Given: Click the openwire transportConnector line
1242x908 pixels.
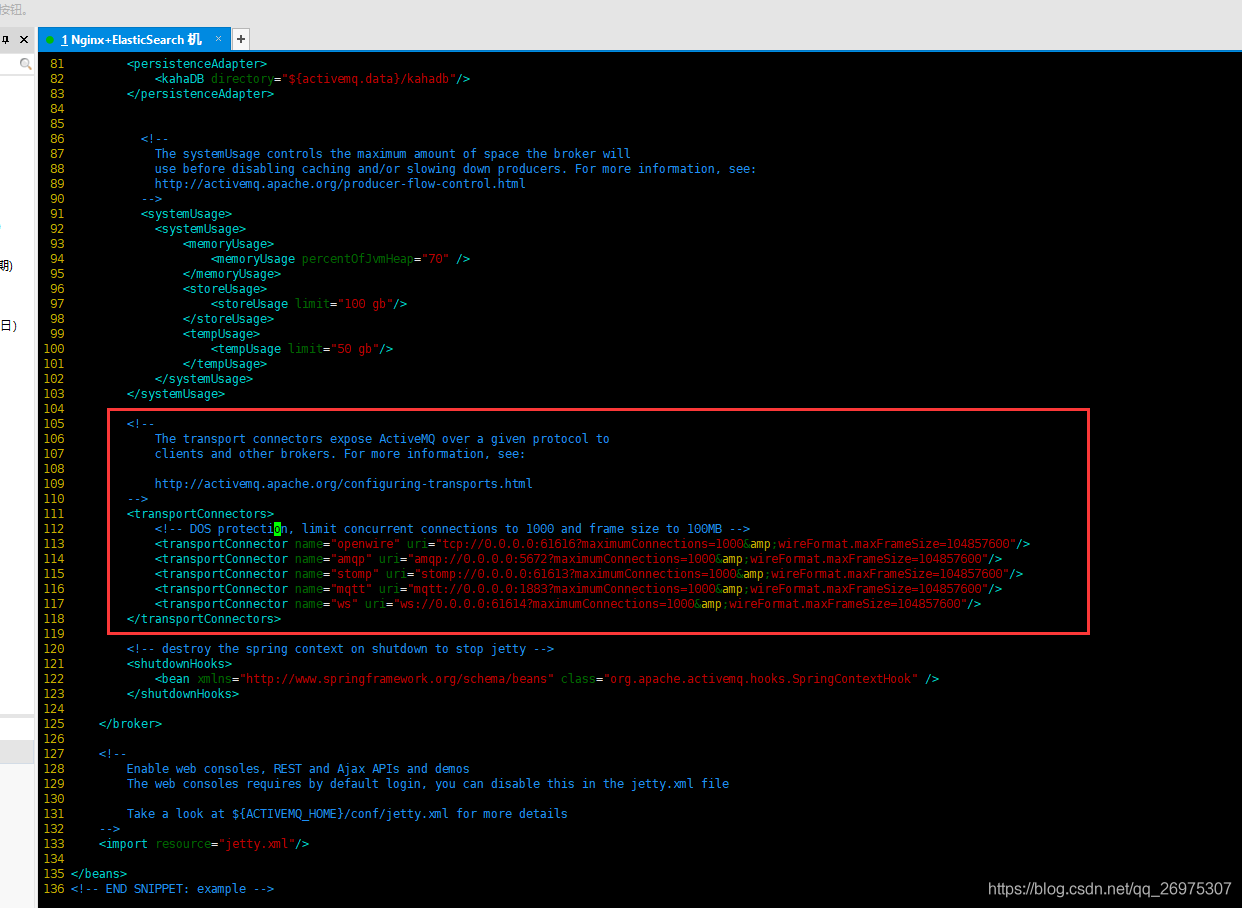Looking at the screenshot, I should pos(592,544).
